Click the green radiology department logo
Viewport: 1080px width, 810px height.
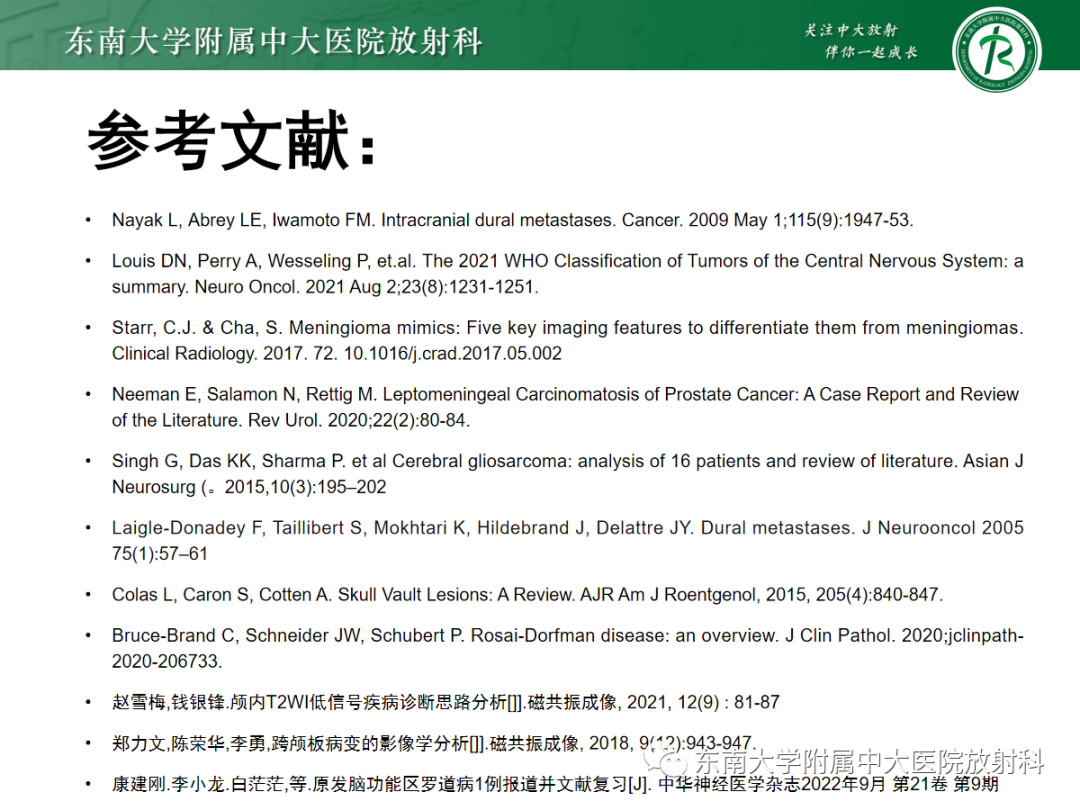pyautogui.click(x=997, y=50)
